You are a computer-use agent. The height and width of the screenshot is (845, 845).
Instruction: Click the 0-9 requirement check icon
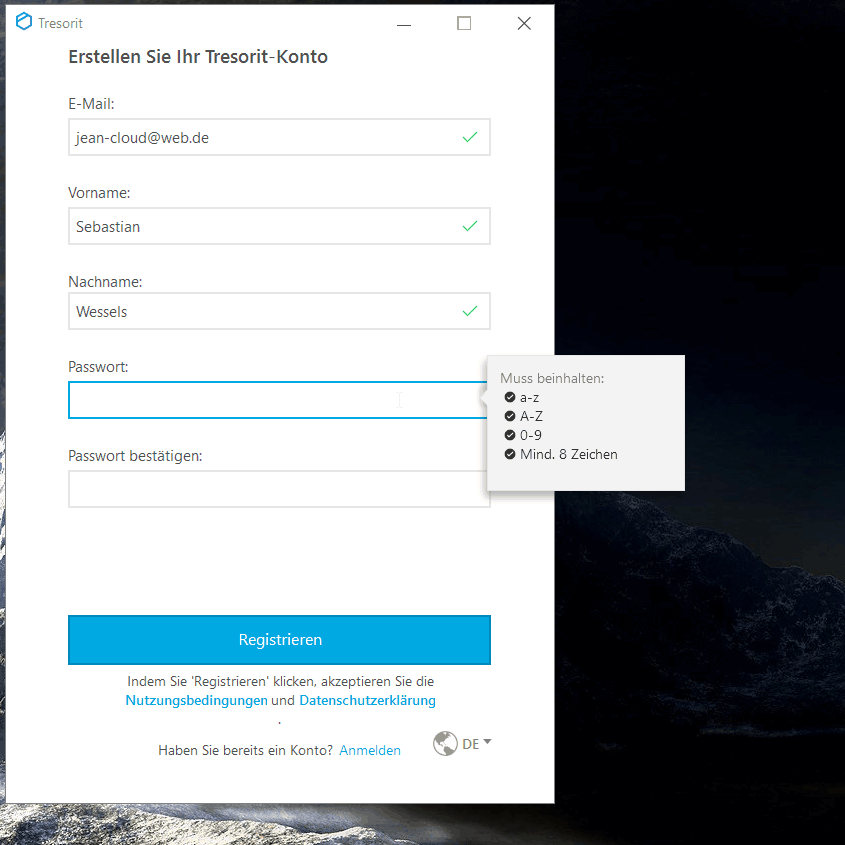tap(510, 435)
